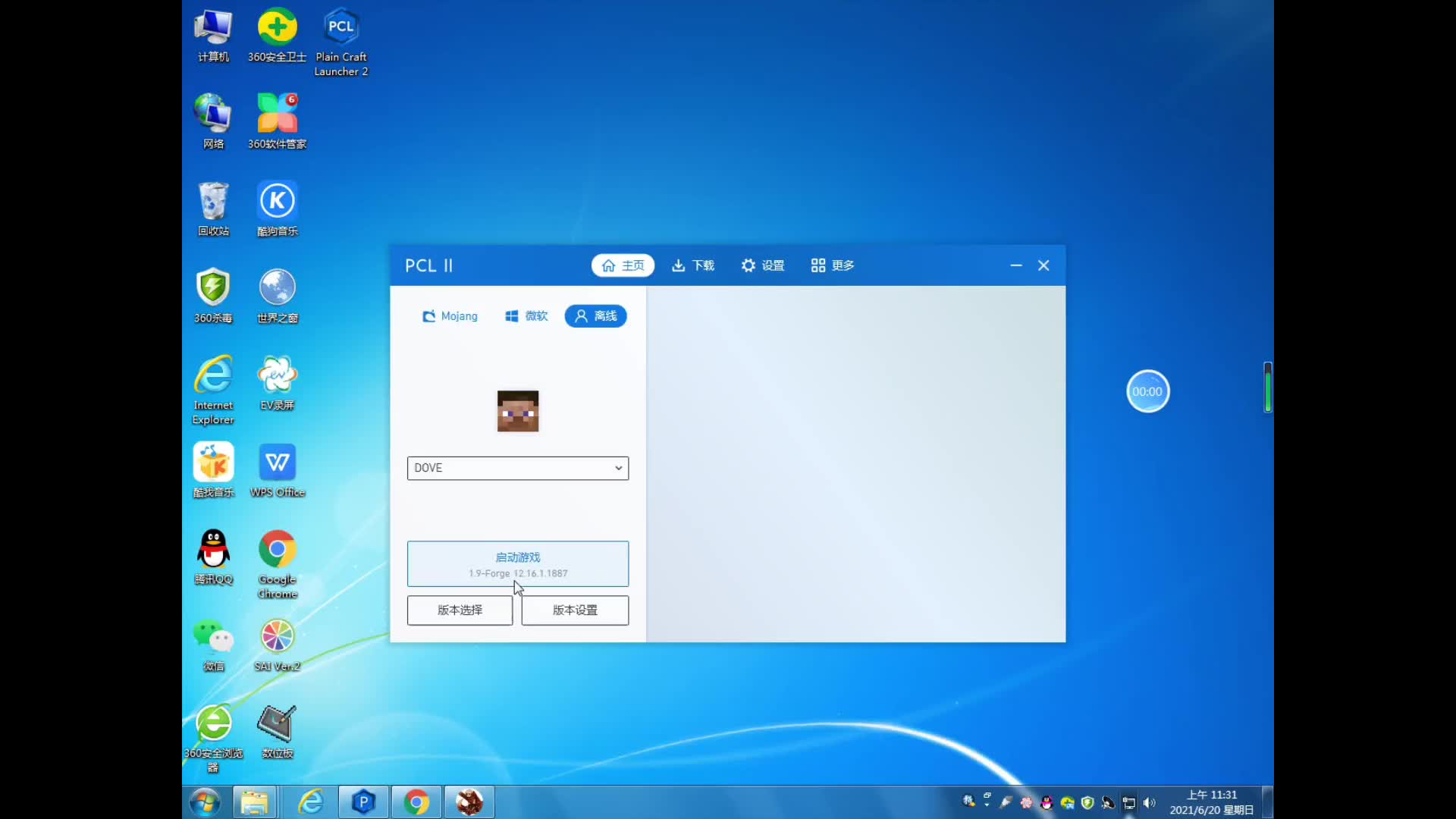Switch to the 下载 download tab
This screenshot has height=819, width=1456.
pyautogui.click(x=692, y=265)
